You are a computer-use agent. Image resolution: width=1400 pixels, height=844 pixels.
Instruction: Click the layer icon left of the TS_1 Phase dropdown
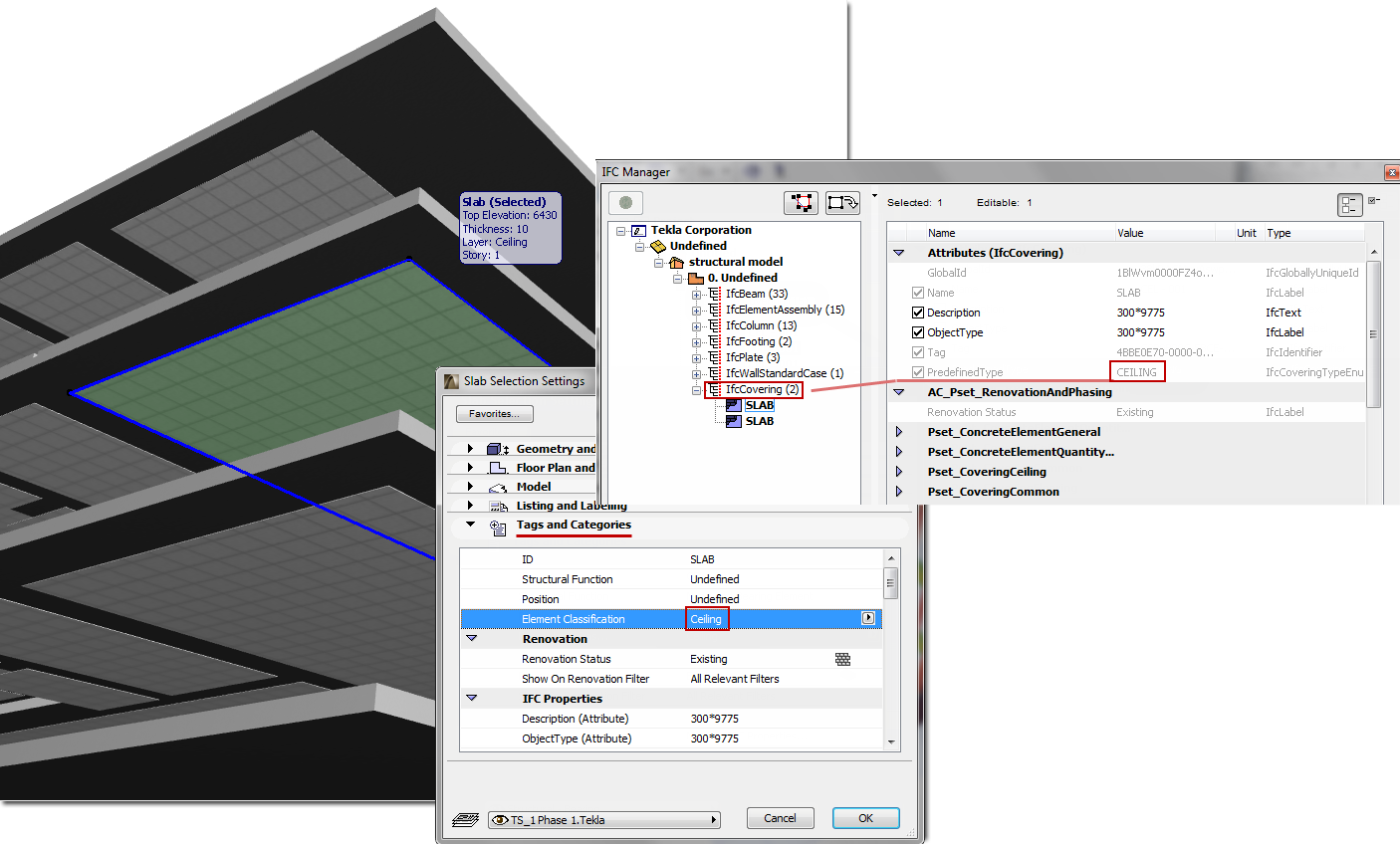(x=465, y=819)
